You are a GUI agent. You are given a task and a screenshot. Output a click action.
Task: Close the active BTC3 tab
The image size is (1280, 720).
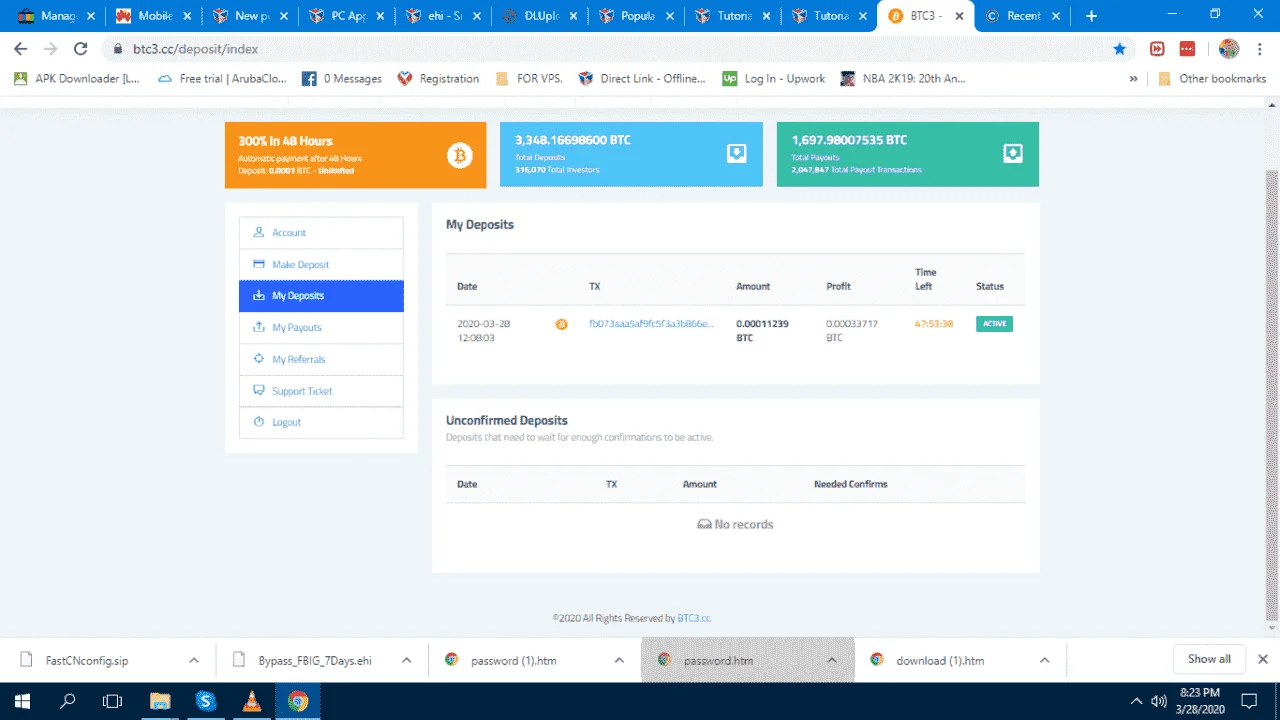(x=958, y=16)
